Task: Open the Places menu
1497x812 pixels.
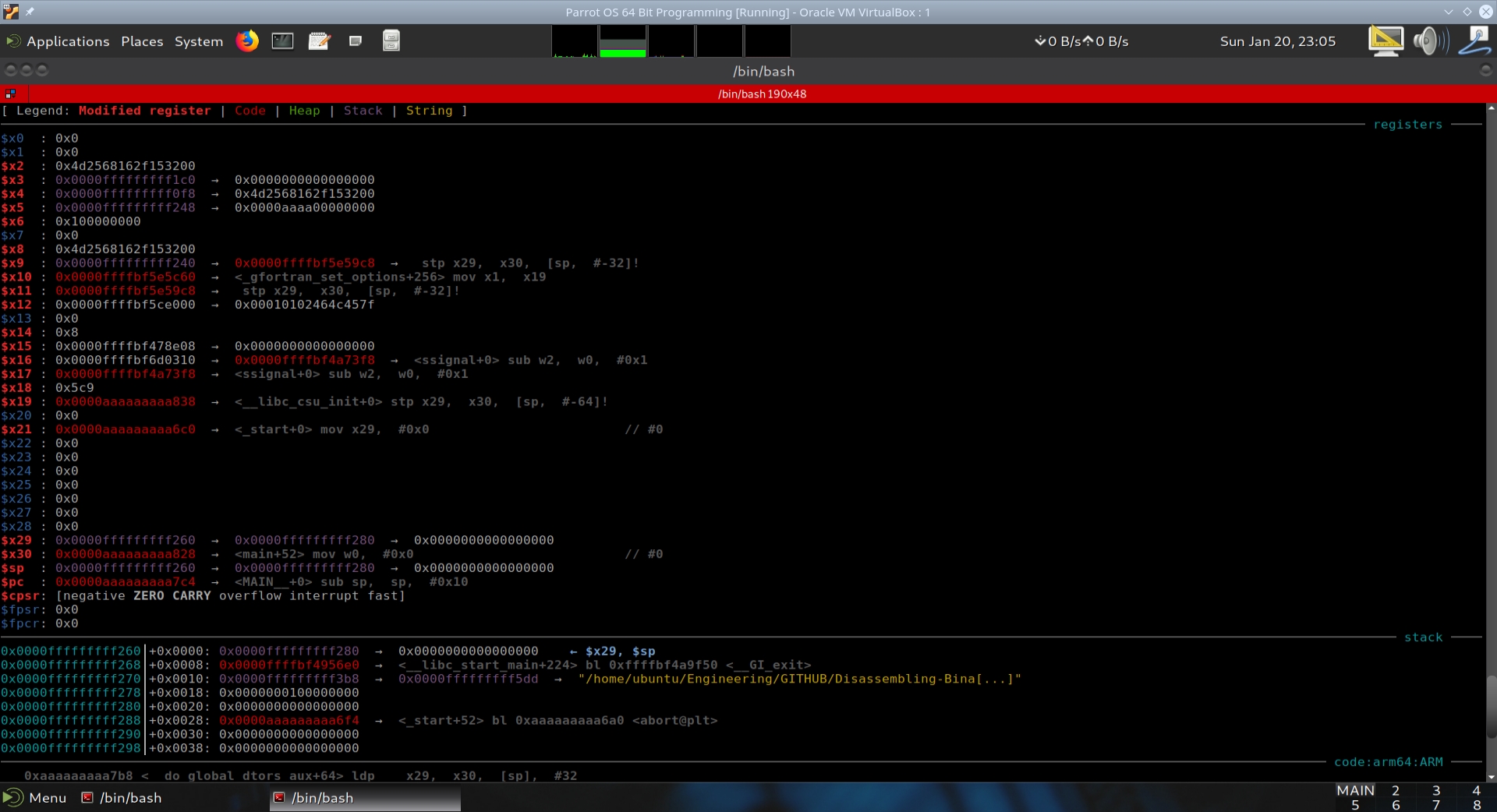Action: 142,41
